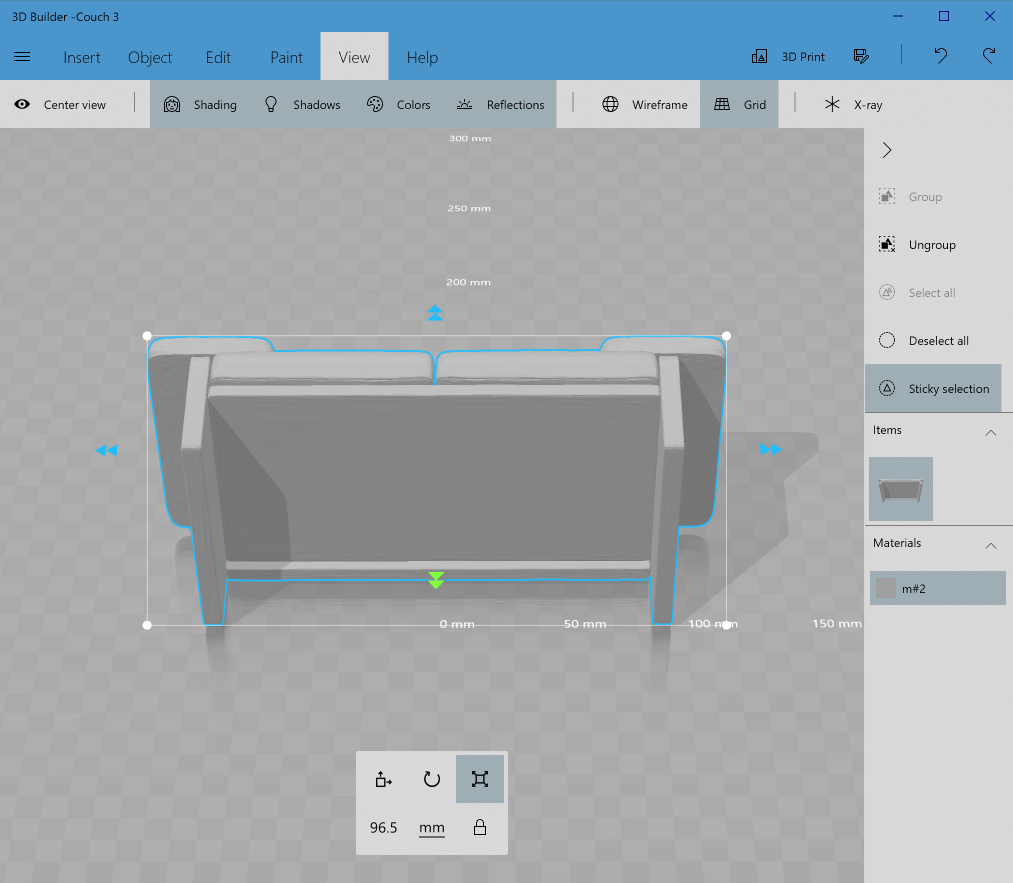Screen dimensions: 1013x883
Task: Select the Move tool icon
Action: (x=384, y=779)
